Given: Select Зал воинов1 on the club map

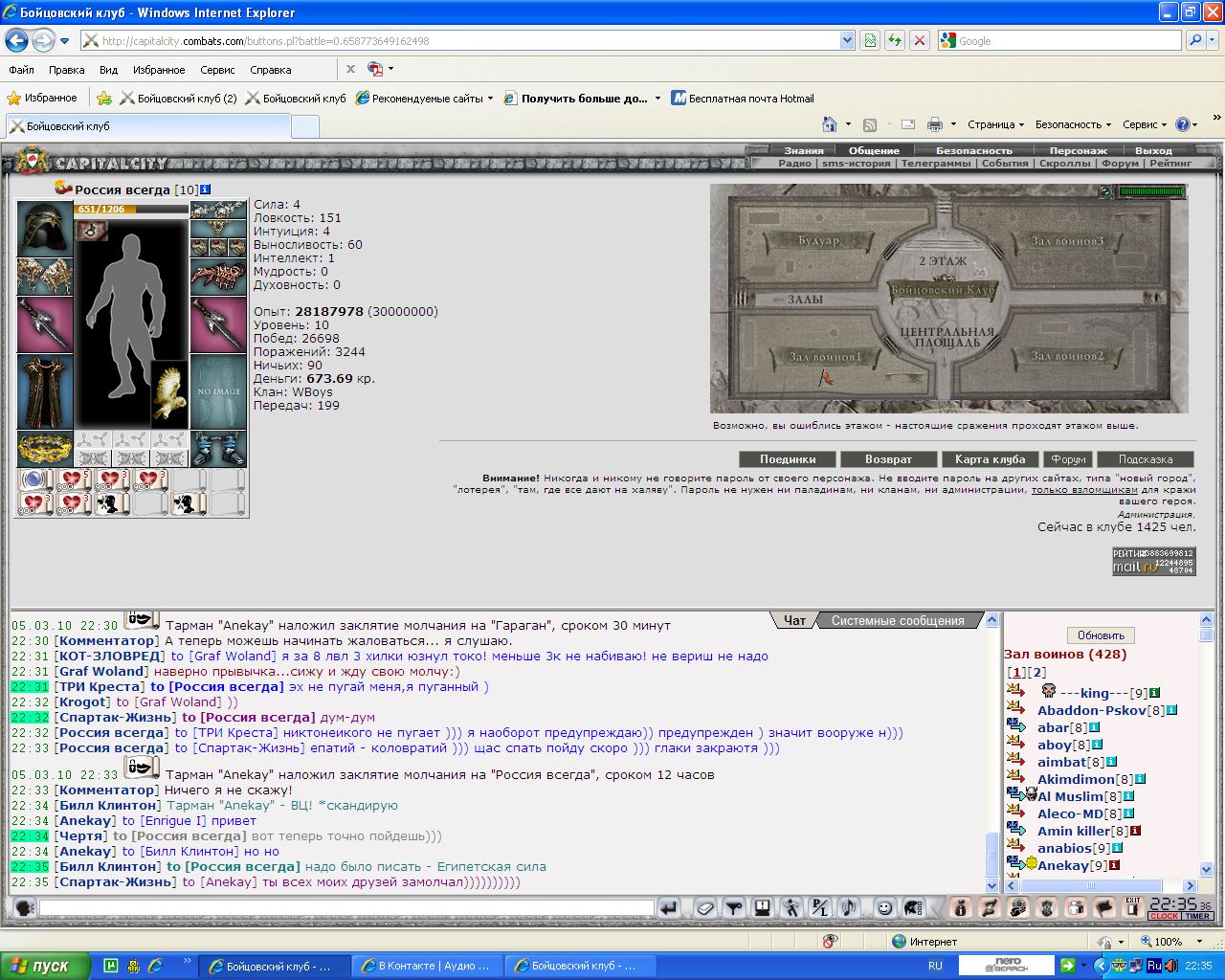Looking at the screenshot, I should point(825,357).
